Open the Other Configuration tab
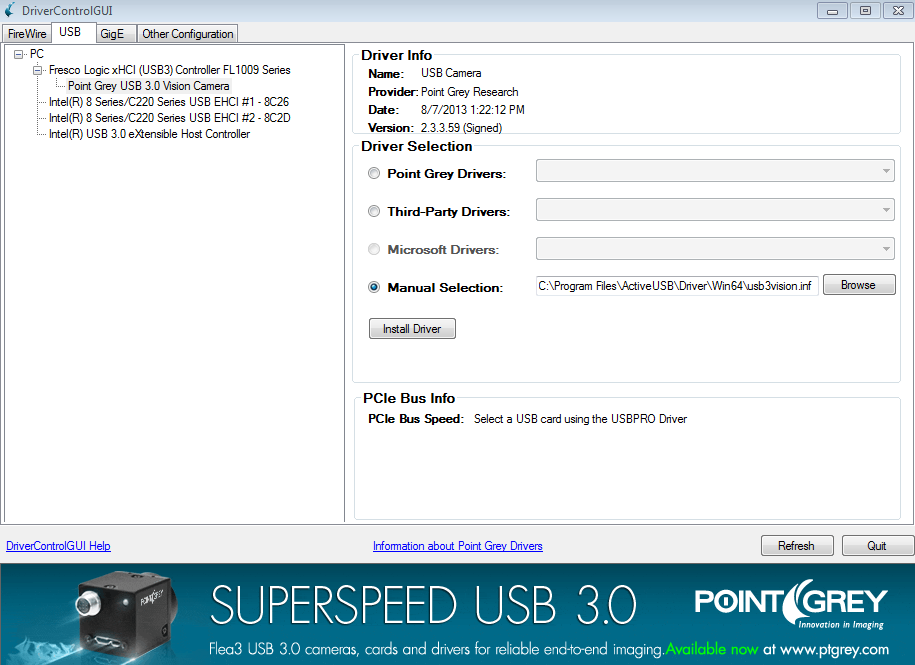The width and height of the screenshot is (915, 665). click(x=187, y=34)
